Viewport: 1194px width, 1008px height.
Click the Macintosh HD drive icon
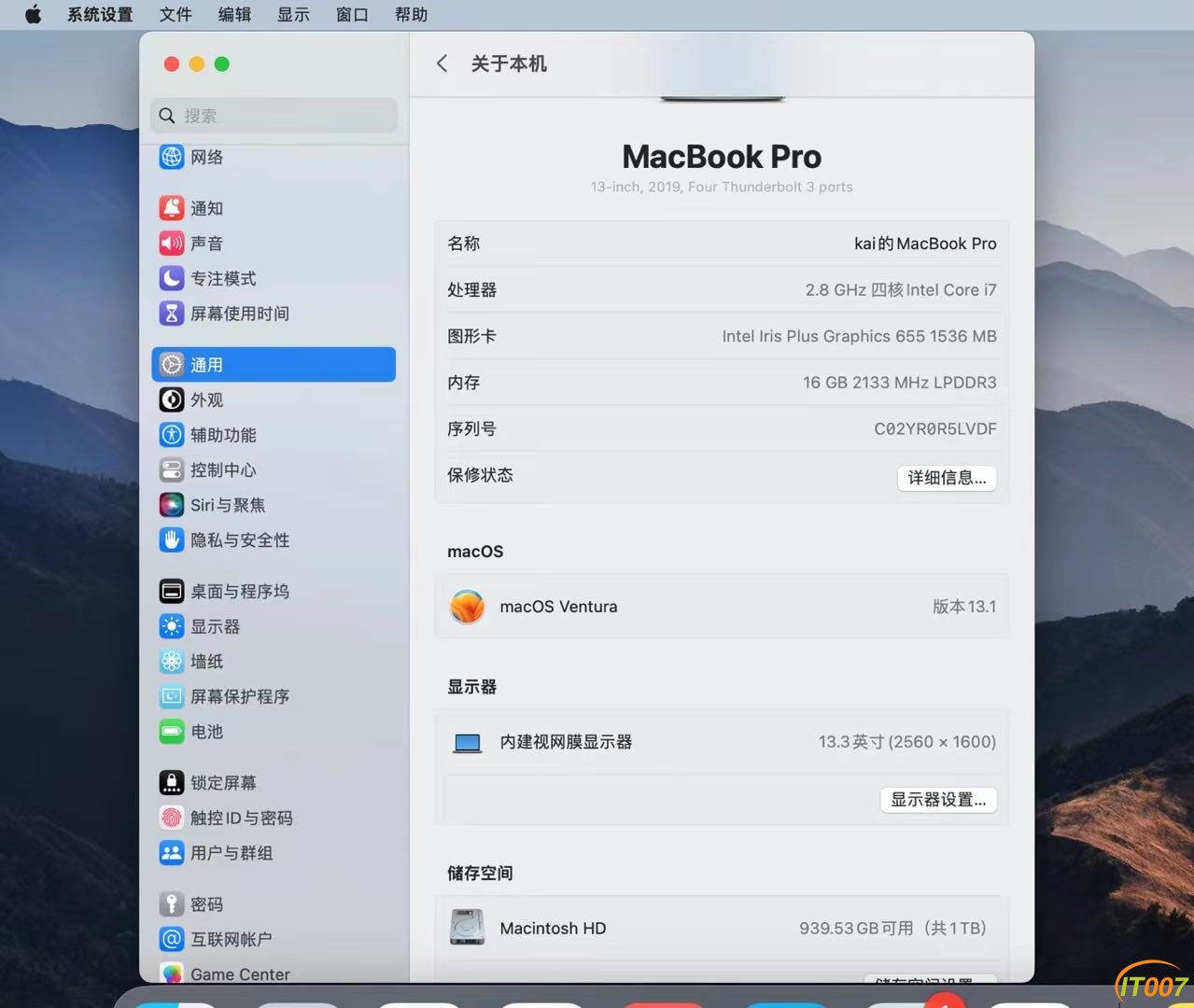(x=467, y=928)
